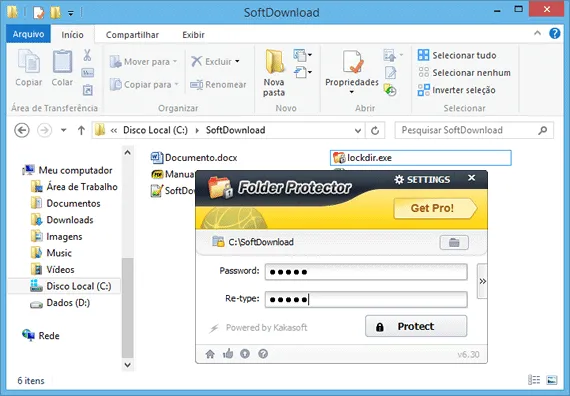Click the up-one-level arrow
This screenshot has height=396, width=570.
[x=81, y=130]
